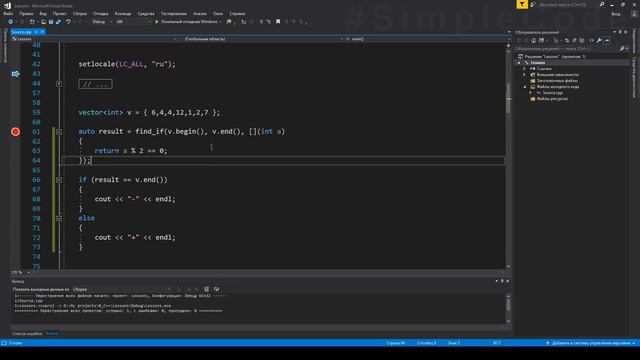Click Solution Explorer Collapse All icon
The image size is (640, 360).
pyautogui.click(x=574, y=40)
